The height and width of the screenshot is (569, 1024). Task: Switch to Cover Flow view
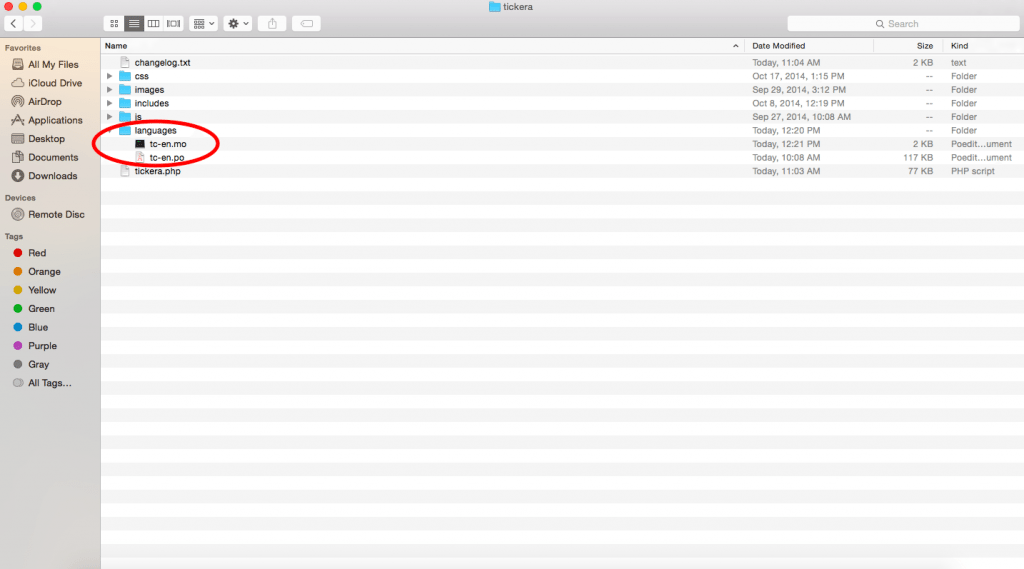[173, 24]
